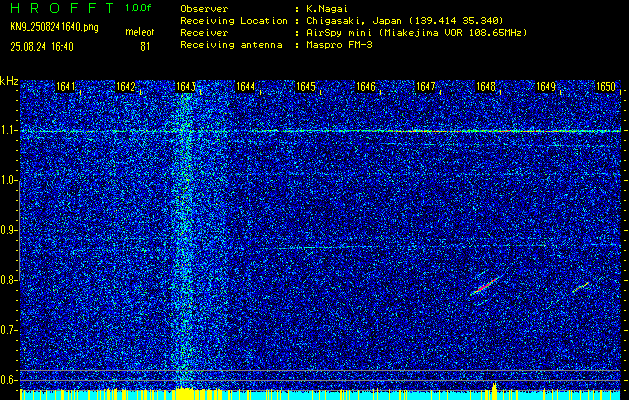Click the 1647 time marker label
629x400 pixels.
tap(426, 87)
